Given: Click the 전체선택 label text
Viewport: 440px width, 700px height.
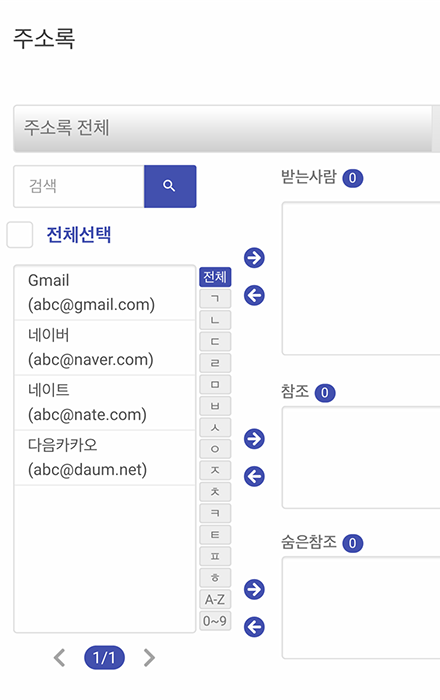Looking at the screenshot, I should [x=79, y=234].
